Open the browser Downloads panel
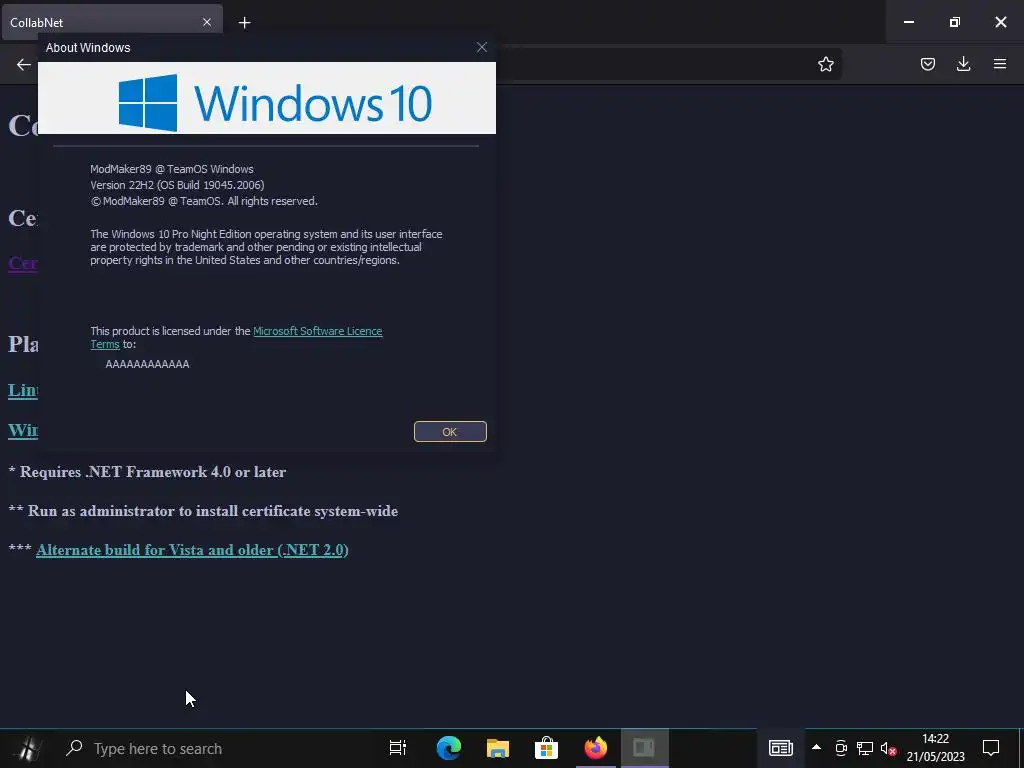The height and width of the screenshot is (768, 1024). [x=963, y=64]
